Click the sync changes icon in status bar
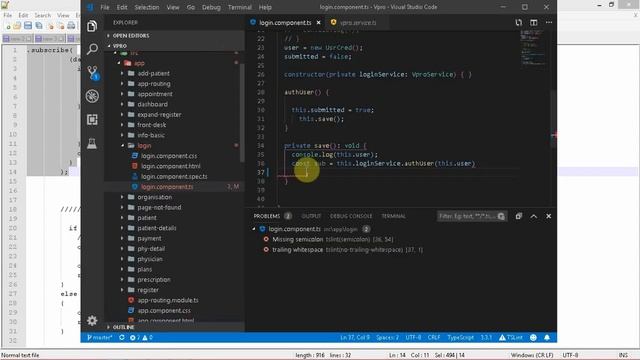The width and height of the screenshot is (640, 360). (122, 338)
